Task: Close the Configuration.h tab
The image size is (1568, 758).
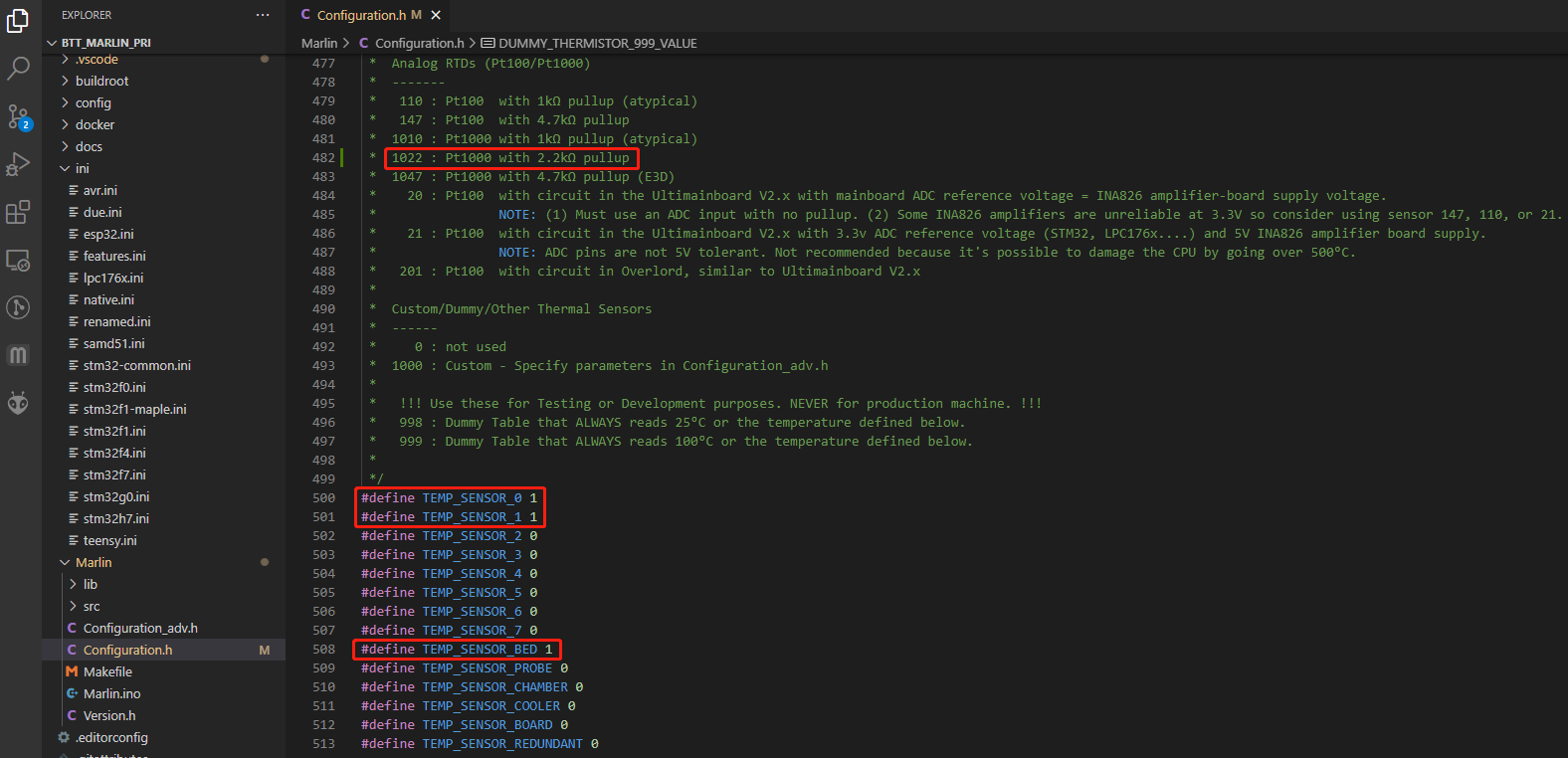Action: 436,15
